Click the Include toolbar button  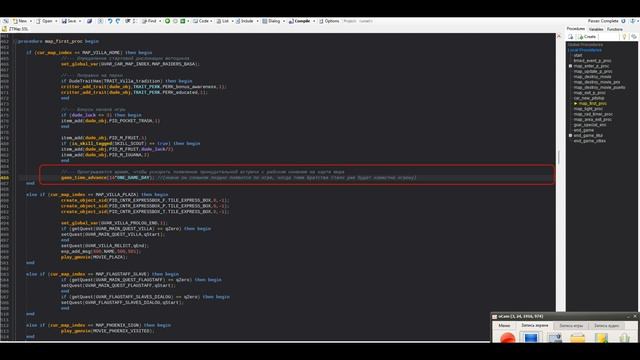coord(244,21)
